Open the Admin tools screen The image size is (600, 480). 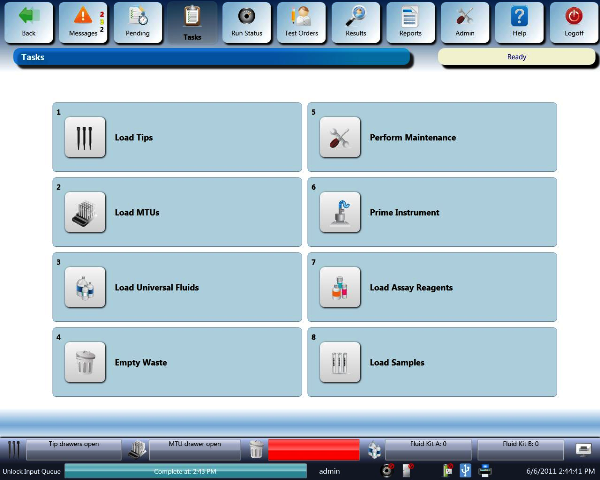(465, 22)
